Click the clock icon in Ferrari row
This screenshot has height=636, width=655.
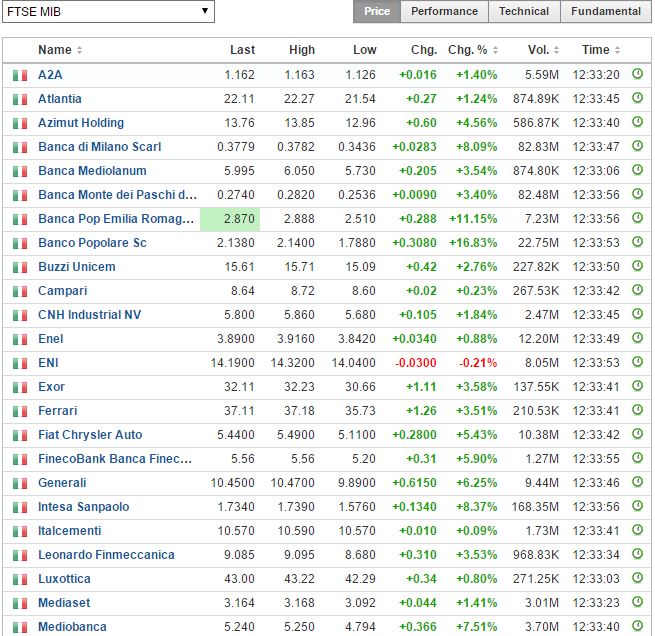[x=637, y=410]
